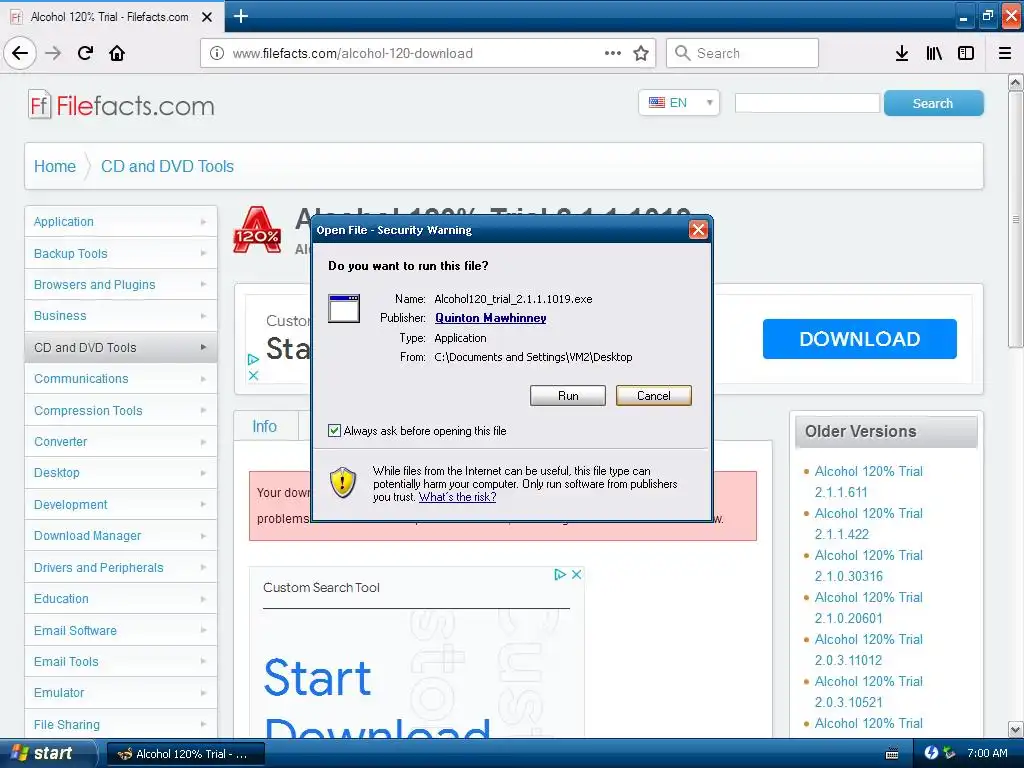Click the application file icon in dialog
Image resolution: width=1024 pixels, height=768 pixels.
coord(344,308)
